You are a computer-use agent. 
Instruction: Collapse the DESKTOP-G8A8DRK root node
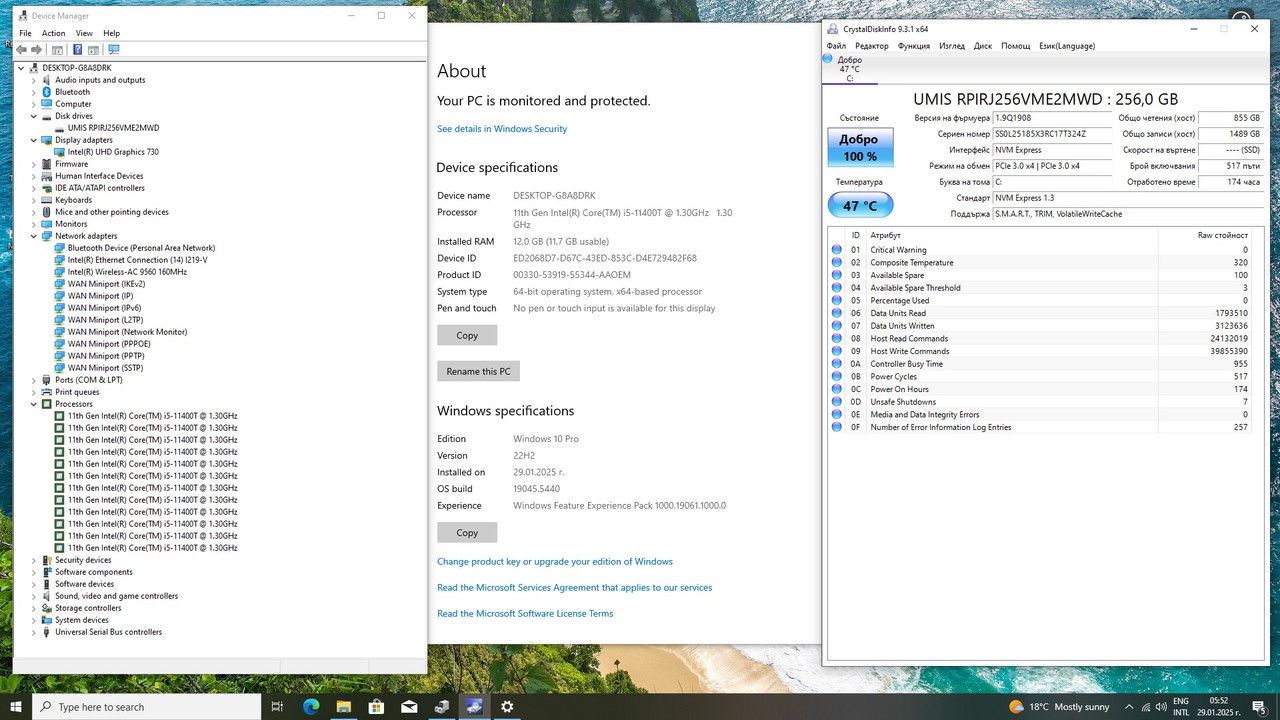pos(22,68)
